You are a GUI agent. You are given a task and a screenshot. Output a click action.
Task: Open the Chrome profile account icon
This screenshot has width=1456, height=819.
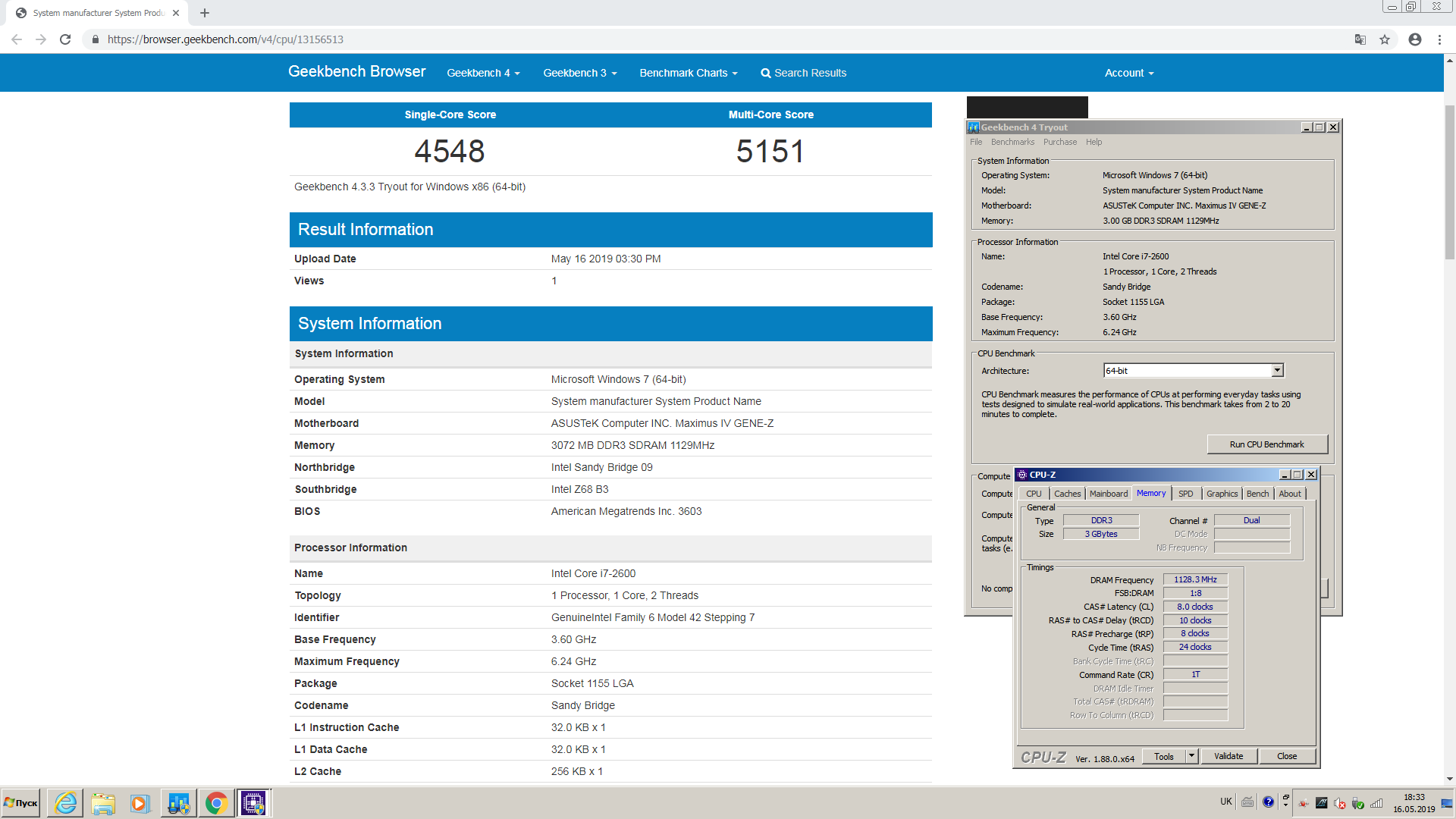(x=1415, y=39)
